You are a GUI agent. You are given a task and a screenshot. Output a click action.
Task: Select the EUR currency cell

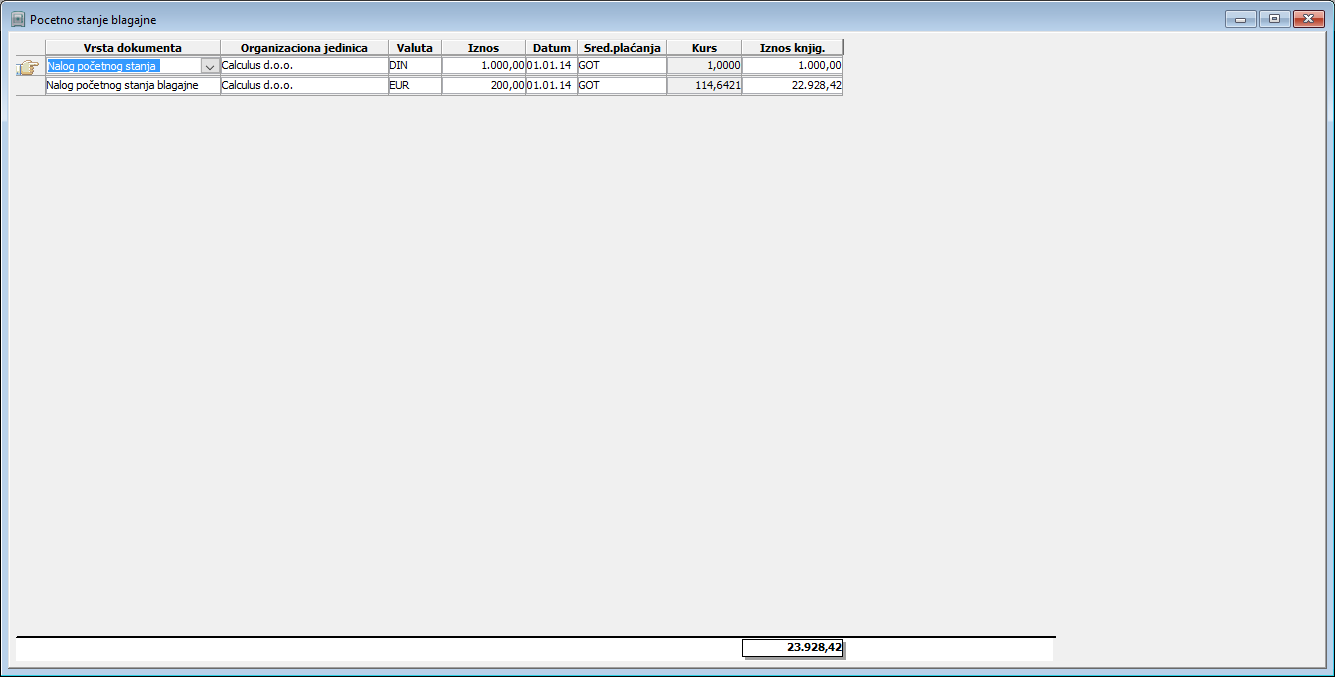(414, 86)
